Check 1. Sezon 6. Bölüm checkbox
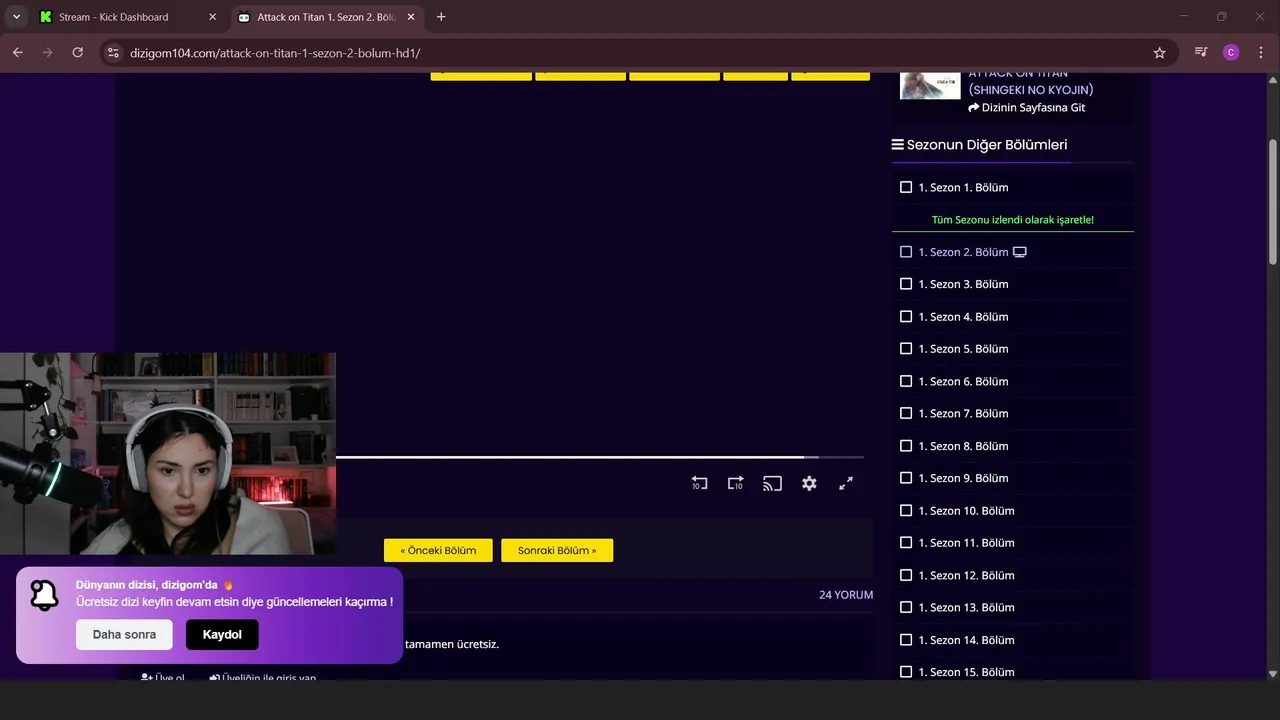The image size is (1280, 720). 906,381
